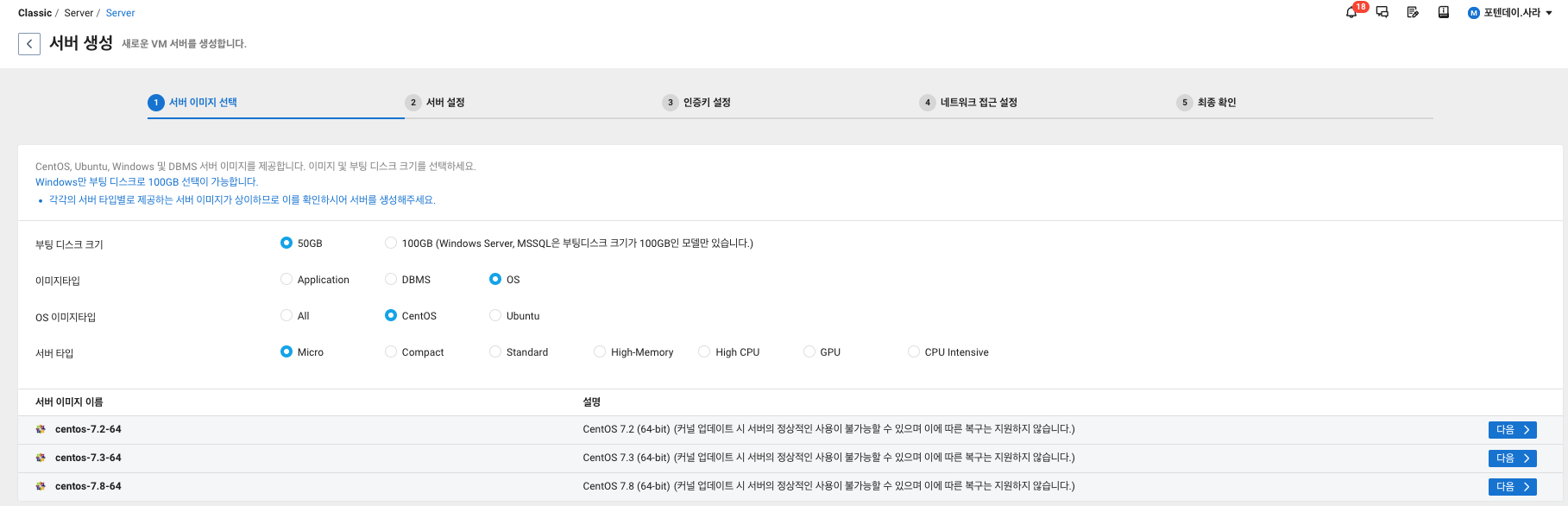Click the 부팅 디스크 크기 label
The width and height of the screenshot is (1568, 506).
click(69, 244)
